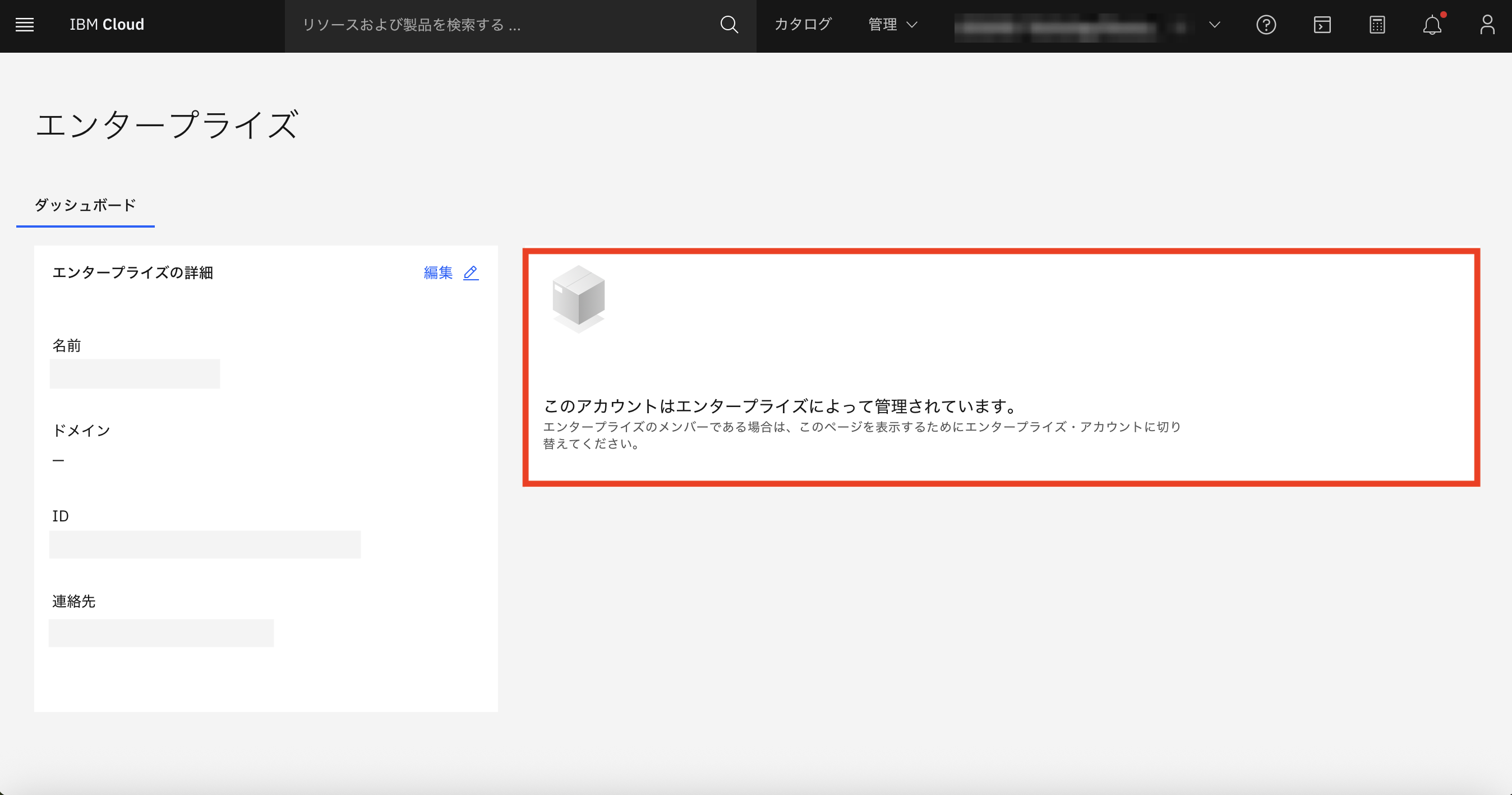Screen dimensions: 1512x795
Task: Open the hamburger navigation menu
Action: tap(25, 25)
